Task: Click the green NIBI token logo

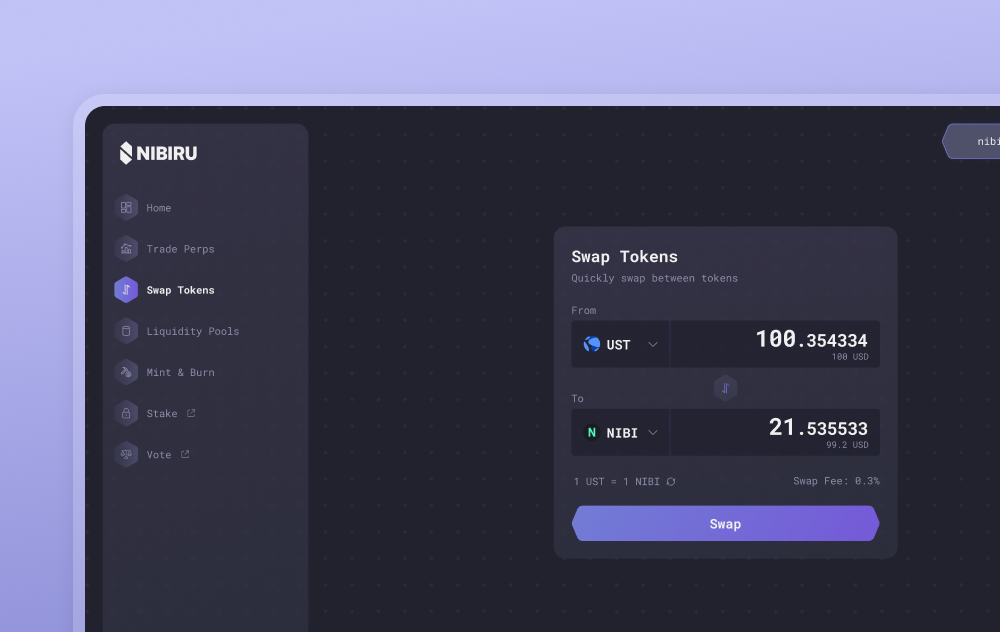Action: tap(592, 433)
